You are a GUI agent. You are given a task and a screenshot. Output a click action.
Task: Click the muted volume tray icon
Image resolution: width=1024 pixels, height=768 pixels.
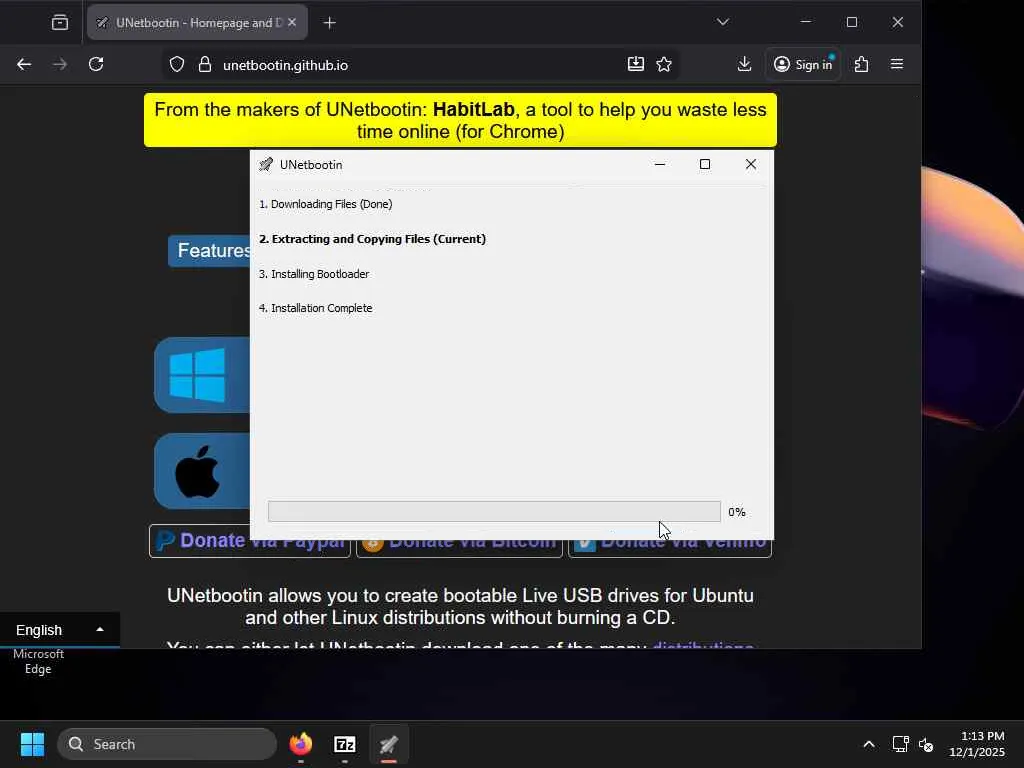click(x=926, y=744)
